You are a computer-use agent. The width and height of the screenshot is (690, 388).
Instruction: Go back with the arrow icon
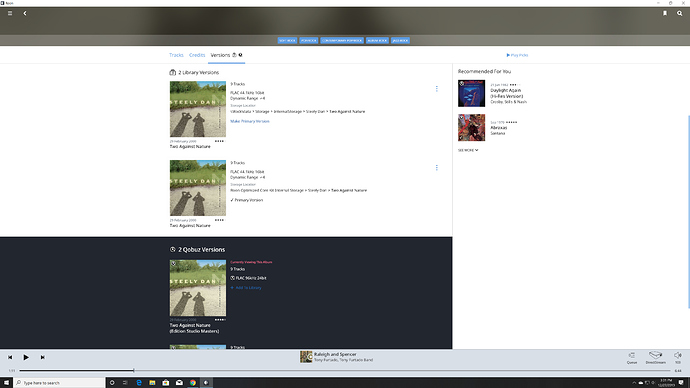[25, 13]
